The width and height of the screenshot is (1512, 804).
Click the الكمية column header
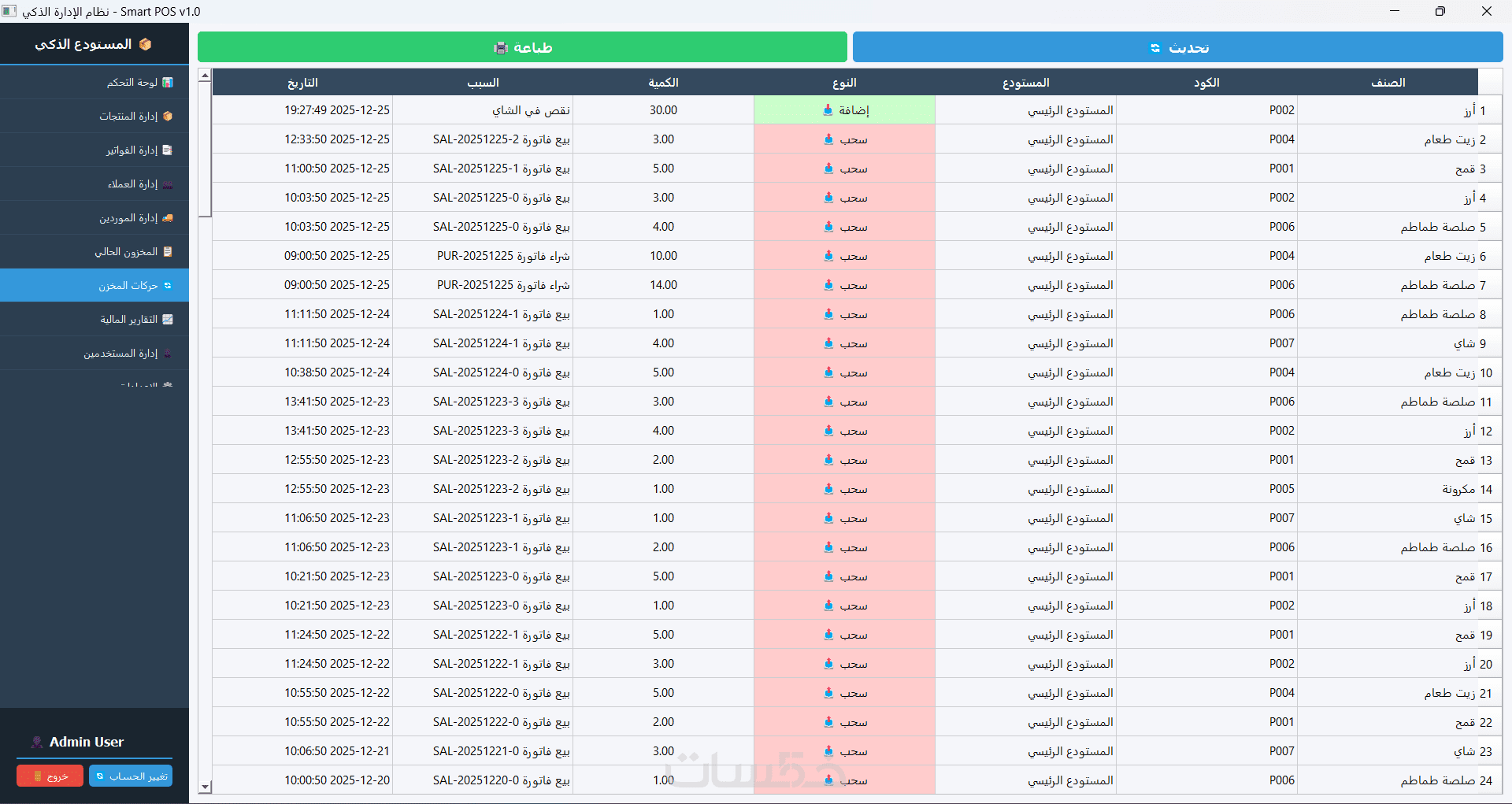tap(663, 83)
